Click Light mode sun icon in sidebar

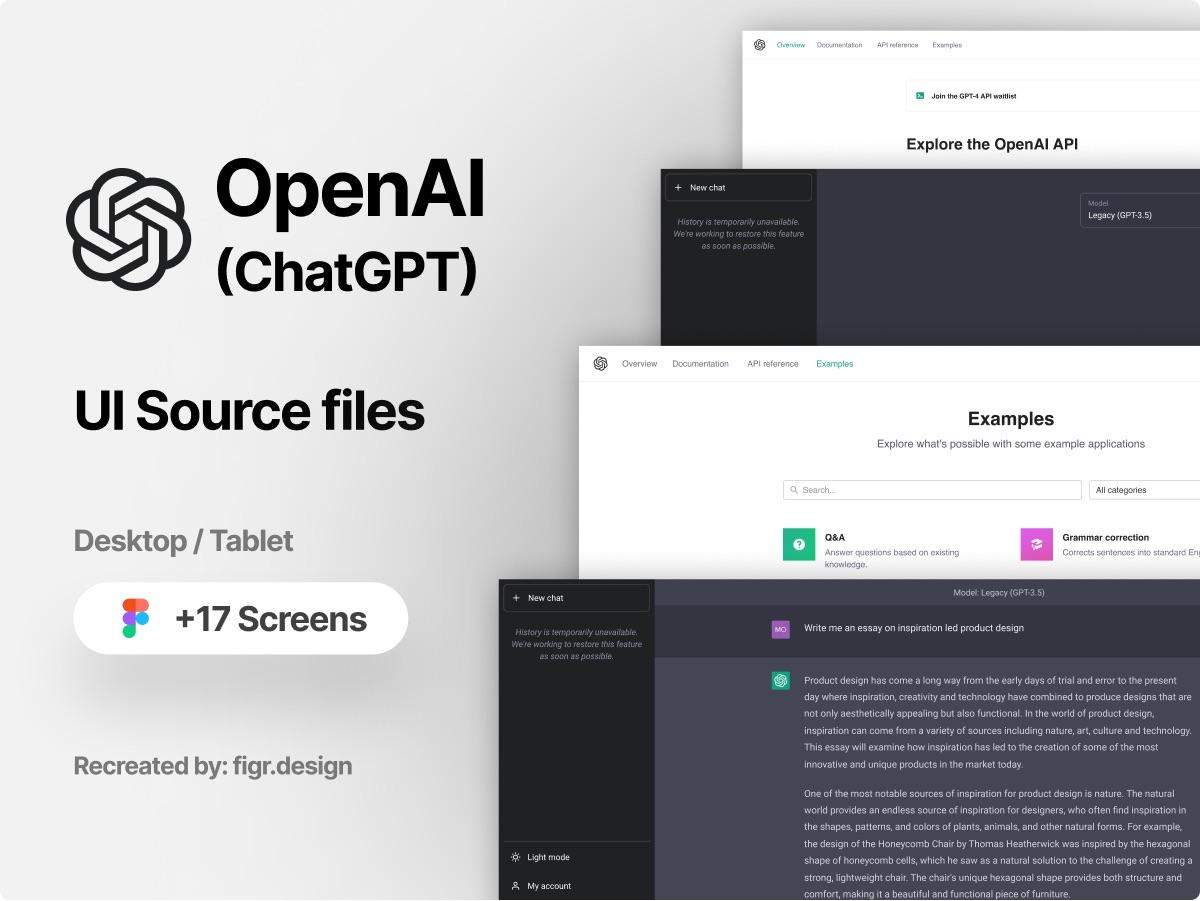click(516, 857)
